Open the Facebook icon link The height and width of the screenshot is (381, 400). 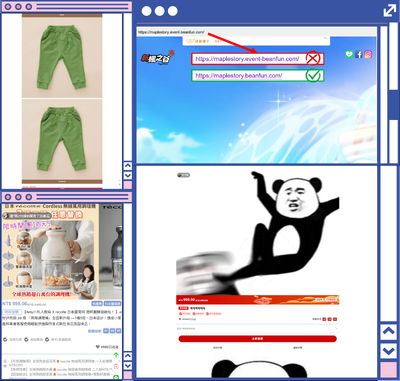[x=359, y=54]
